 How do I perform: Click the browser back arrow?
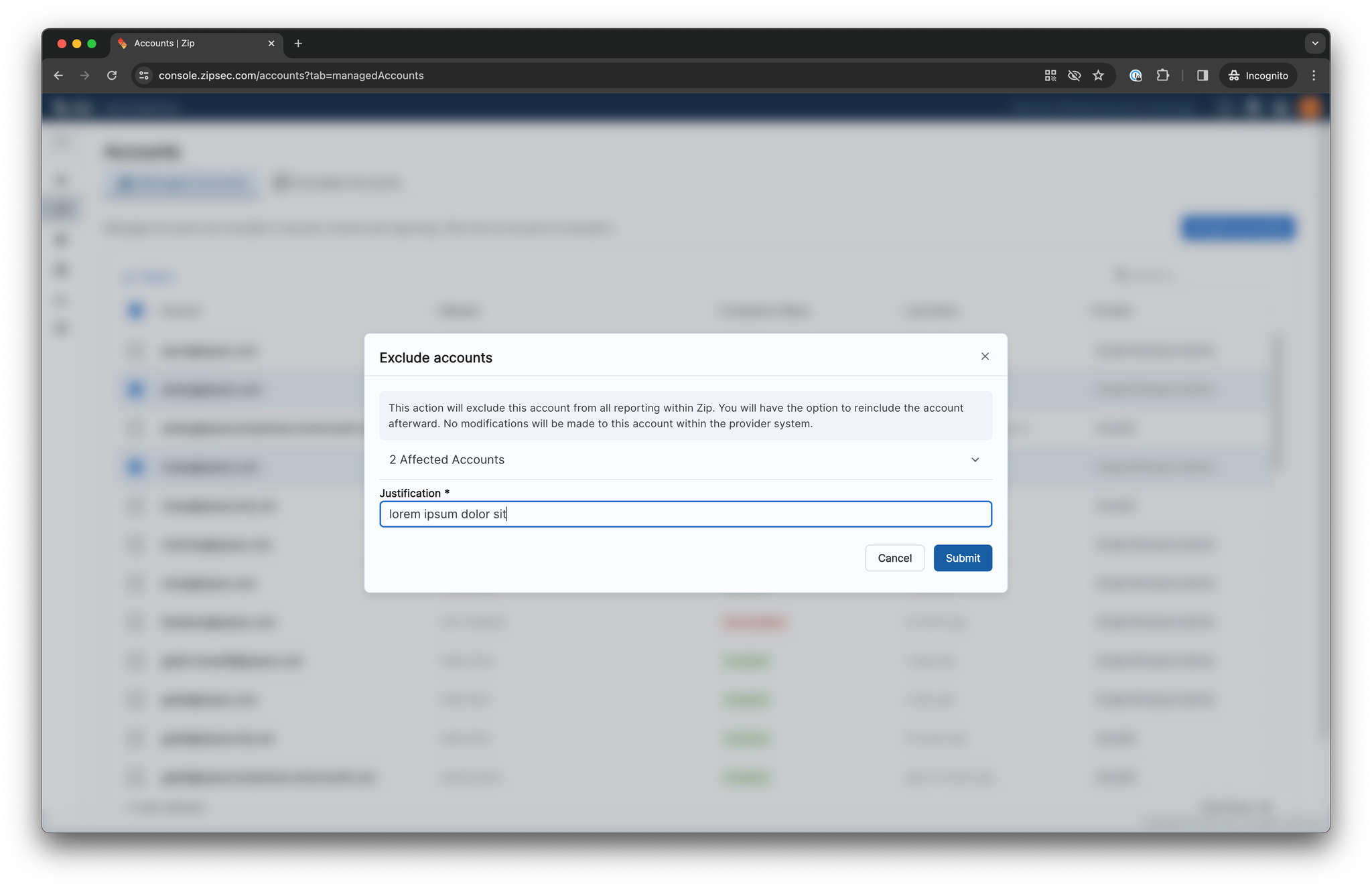pos(58,76)
